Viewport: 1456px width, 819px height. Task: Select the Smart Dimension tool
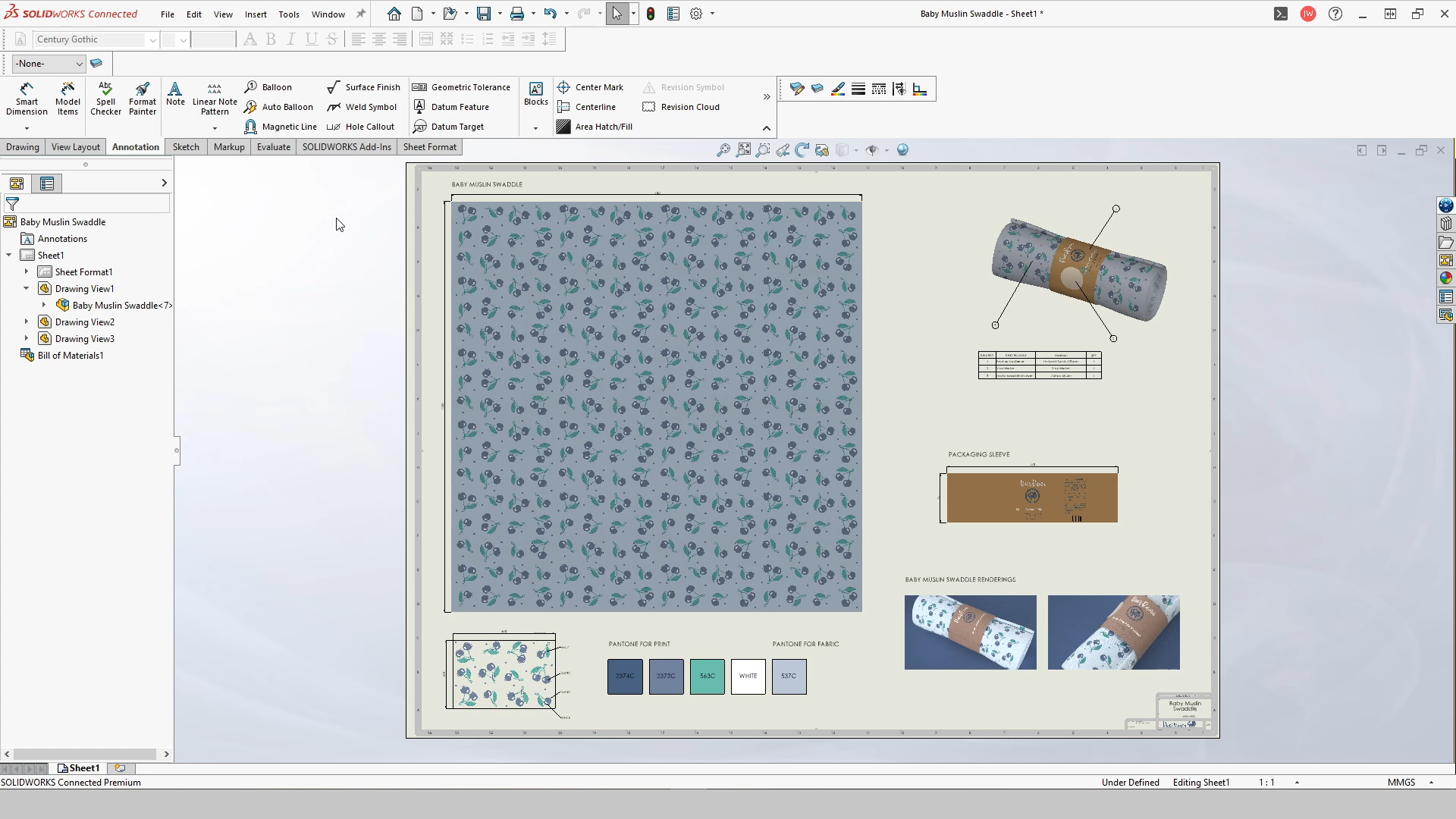(27, 99)
